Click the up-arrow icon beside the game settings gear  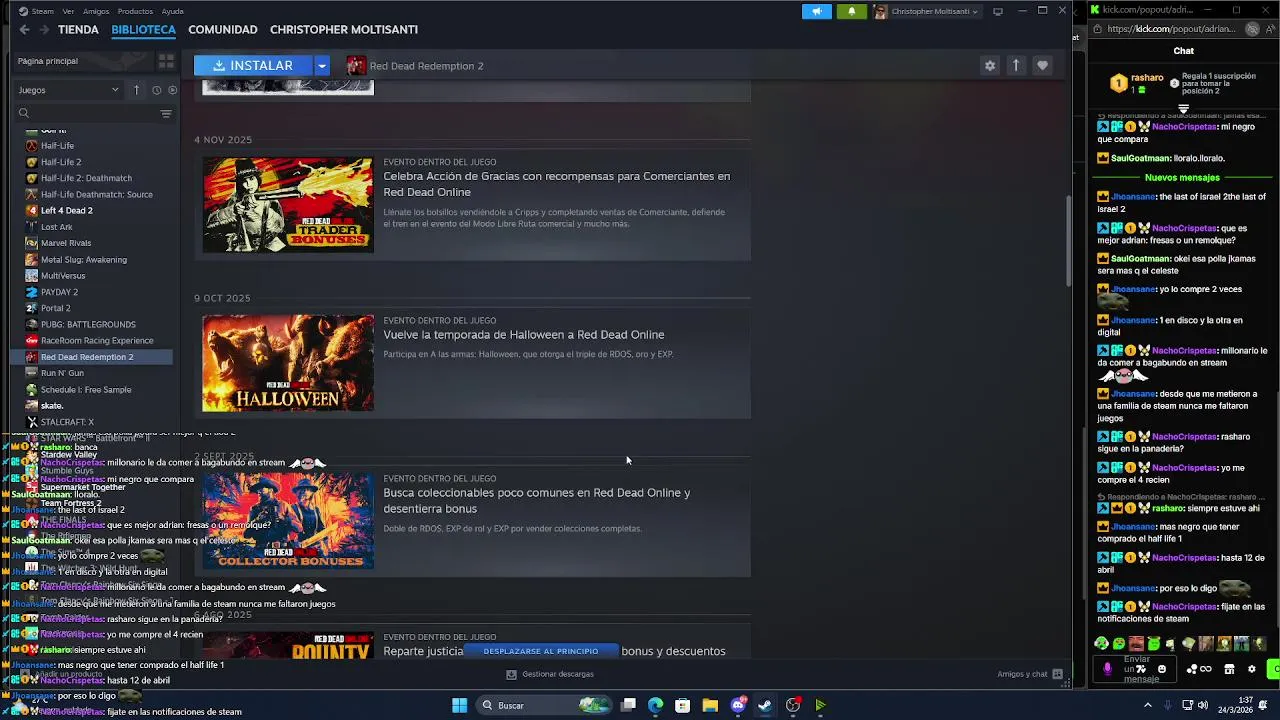coord(1016,65)
